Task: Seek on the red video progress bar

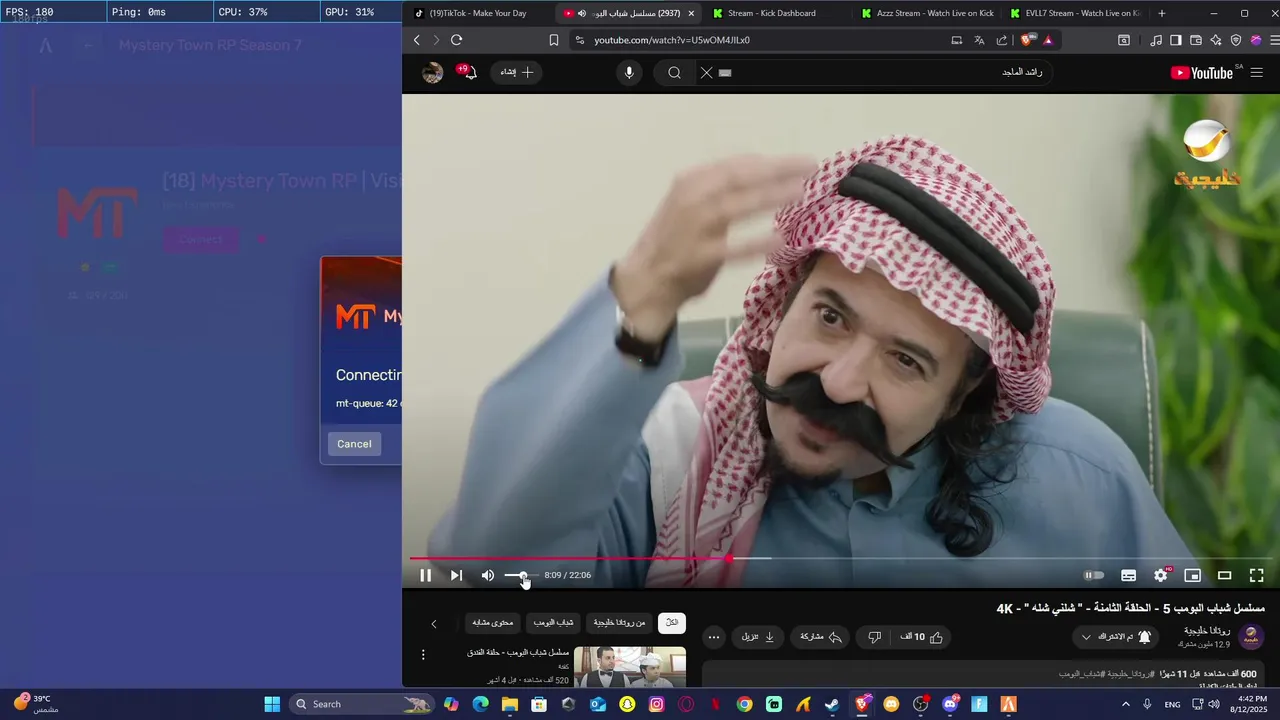Action: pyautogui.click(x=840, y=558)
